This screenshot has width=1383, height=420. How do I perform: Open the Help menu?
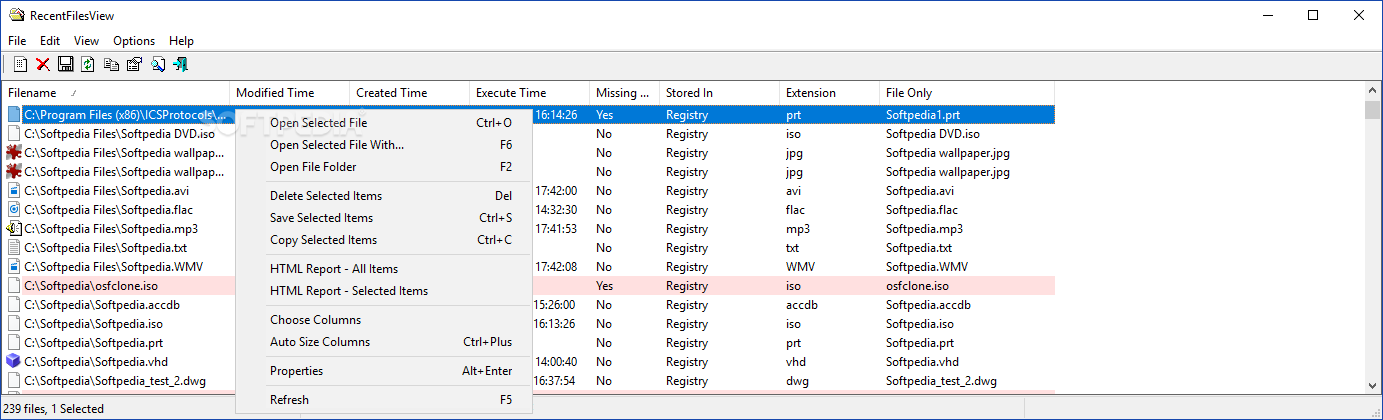181,41
